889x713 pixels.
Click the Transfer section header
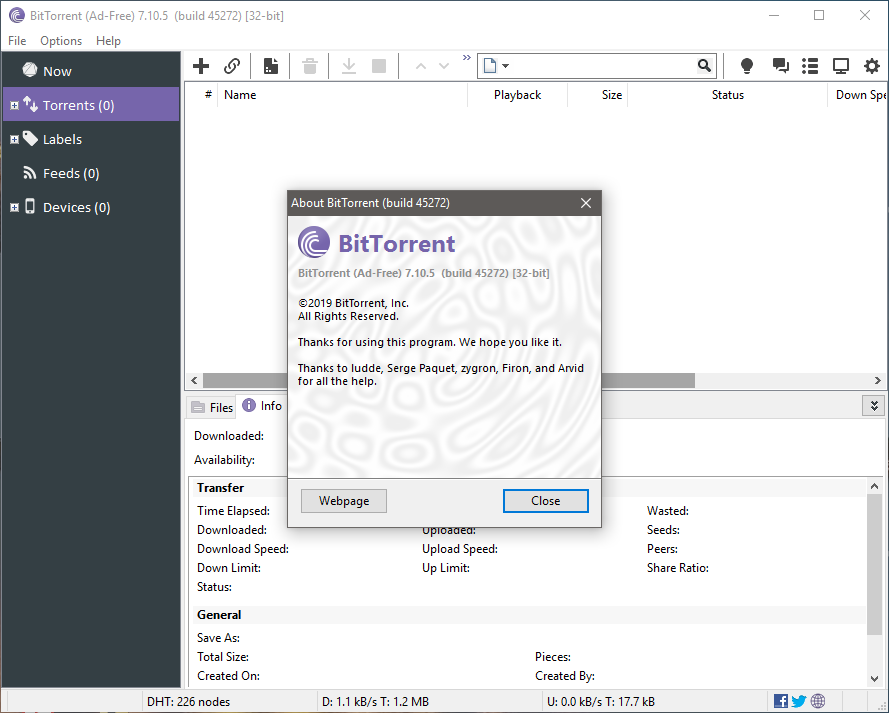point(220,488)
